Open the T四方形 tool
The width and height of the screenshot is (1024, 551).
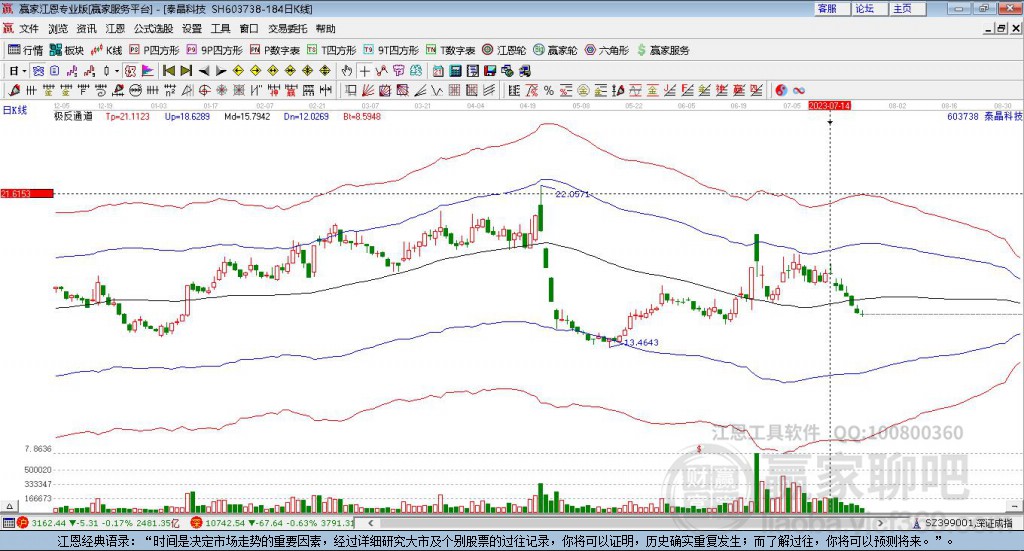(x=332, y=50)
